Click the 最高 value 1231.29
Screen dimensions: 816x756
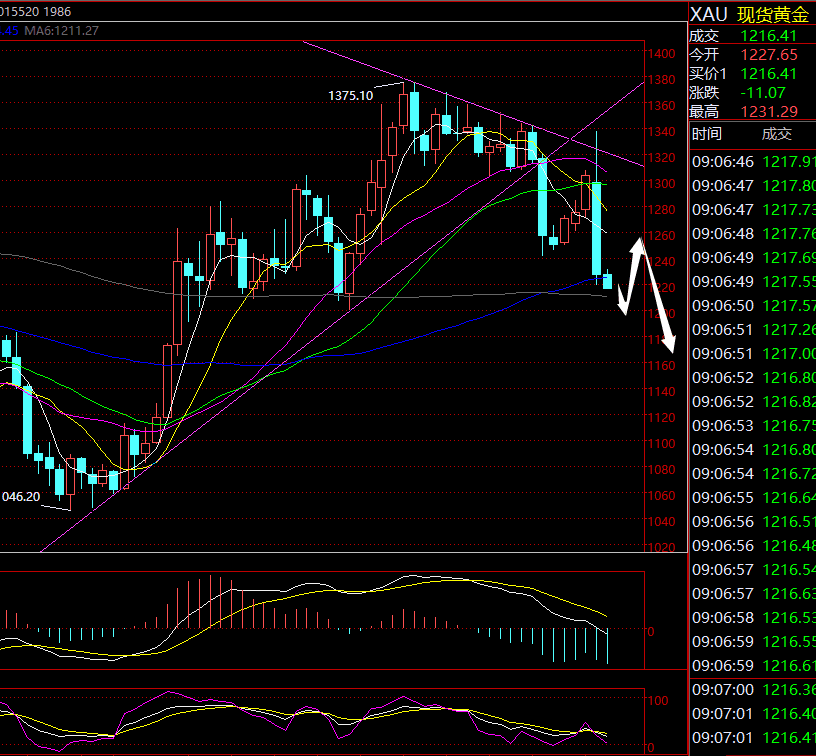point(769,111)
